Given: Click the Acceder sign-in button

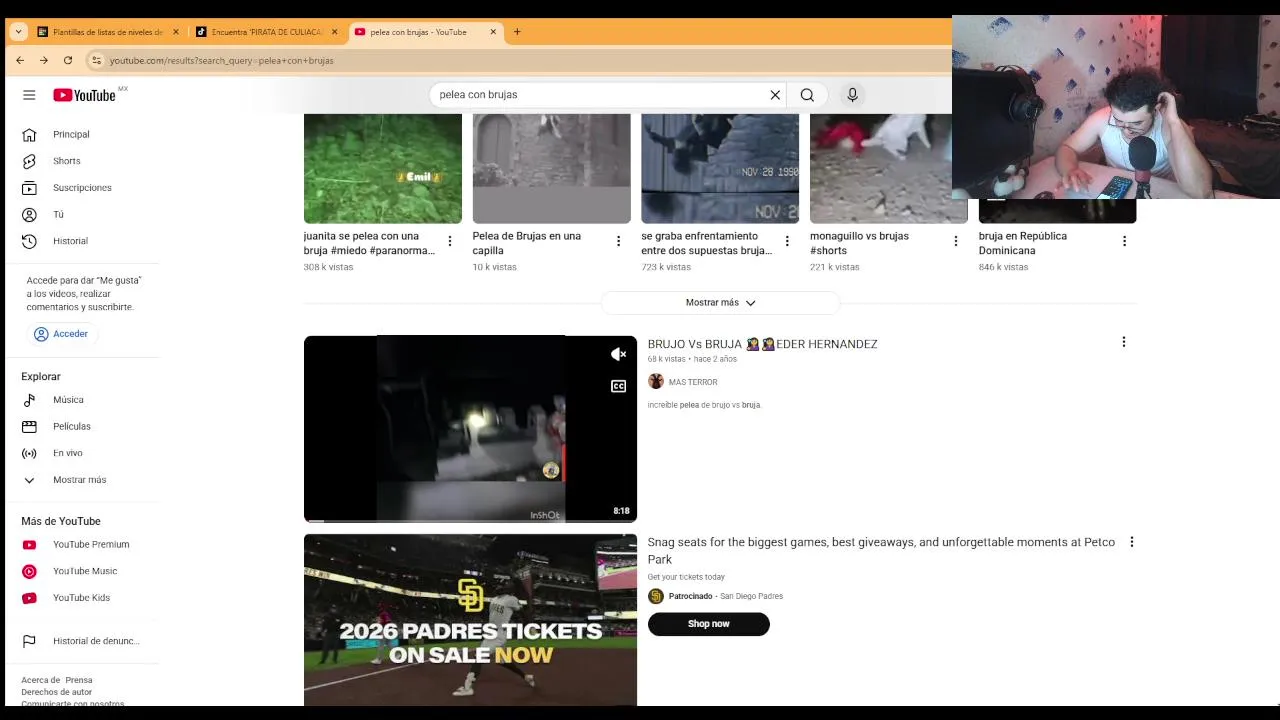Looking at the screenshot, I should point(61,334).
